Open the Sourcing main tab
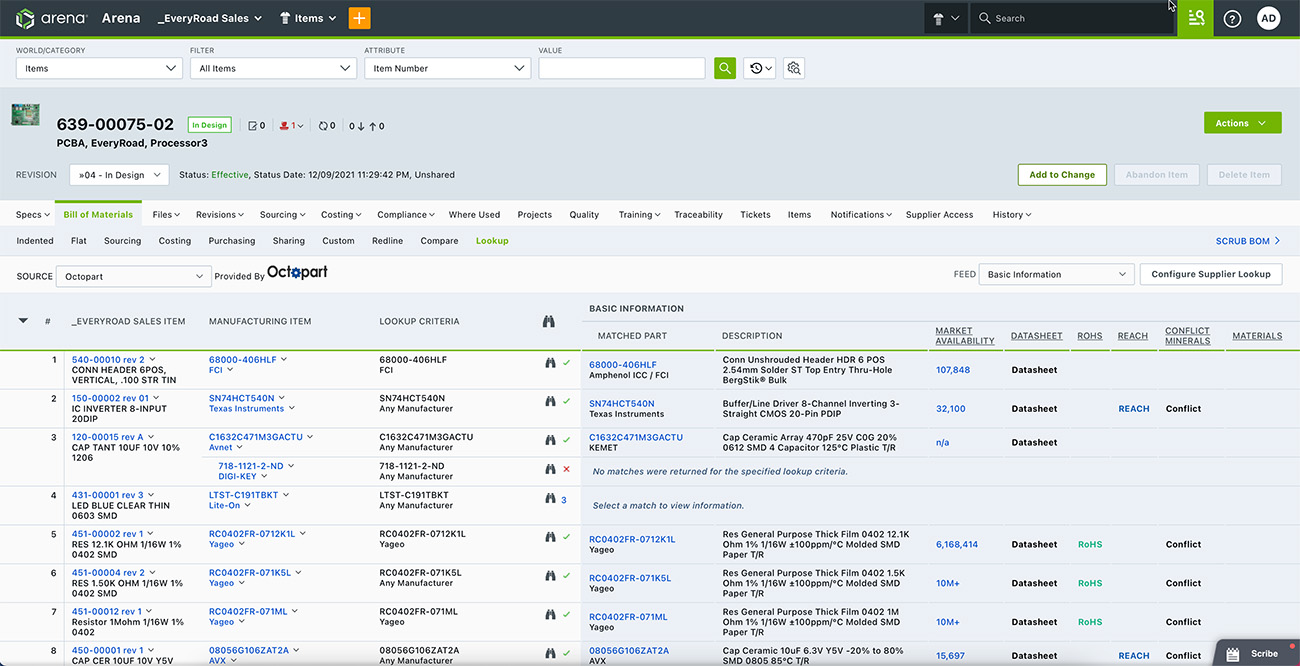Screen dimensions: 1300x666 pyautogui.click(x=282, y=214)
